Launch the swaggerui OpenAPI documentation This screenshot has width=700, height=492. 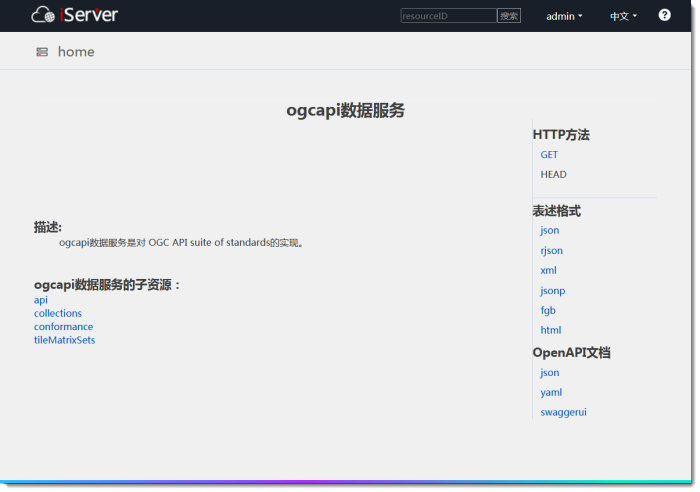tap(563, 412)
